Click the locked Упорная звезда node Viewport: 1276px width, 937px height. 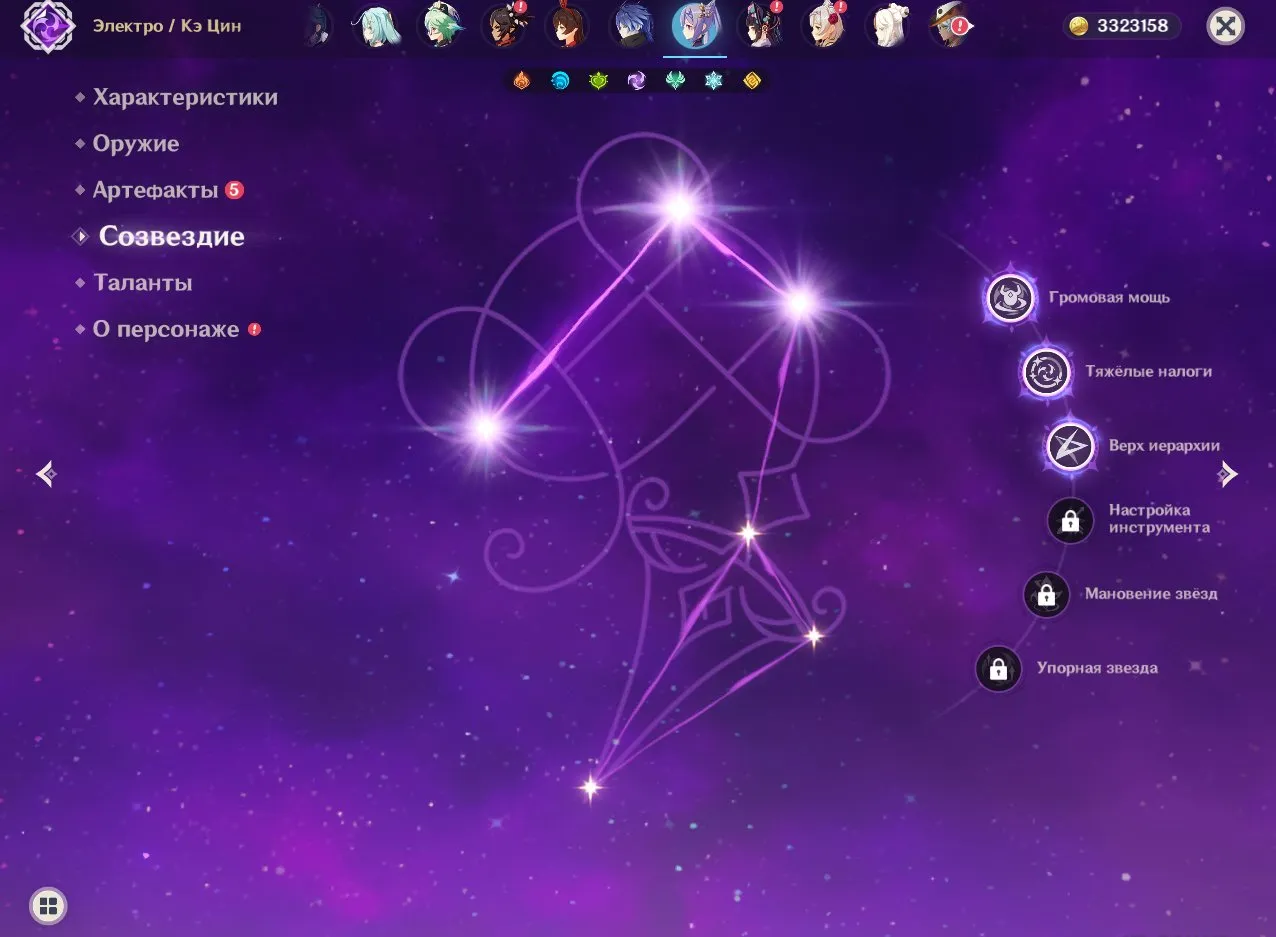[x=998, y=669]
